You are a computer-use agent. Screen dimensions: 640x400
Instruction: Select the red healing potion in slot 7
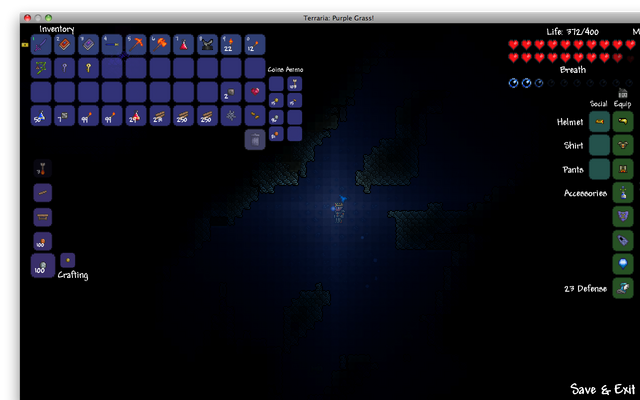coord(183,44)
